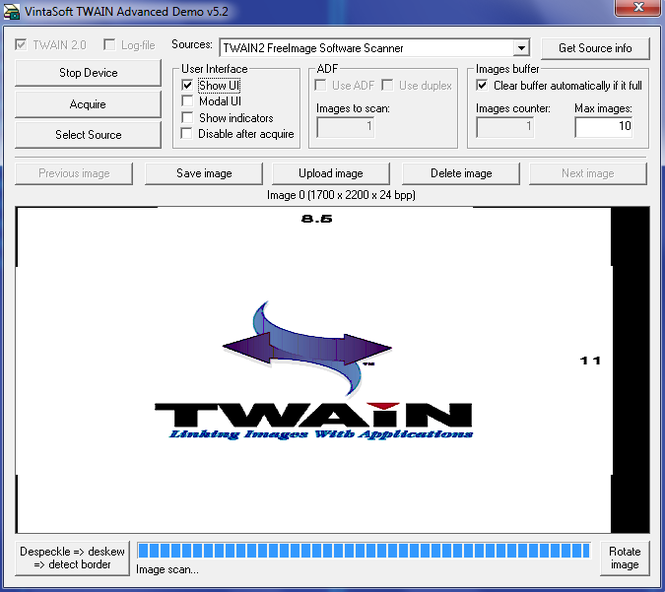This screenshot has width=665, height=592.
Task: Close the VintaSoft TWAIN Demo window
Action: pos(638,8)
